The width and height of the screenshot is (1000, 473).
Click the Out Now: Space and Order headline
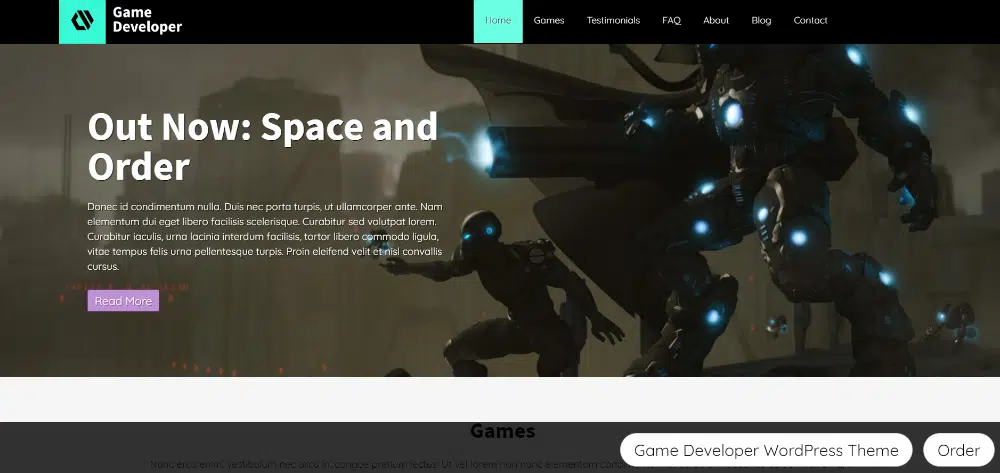[x=263, y=146]
